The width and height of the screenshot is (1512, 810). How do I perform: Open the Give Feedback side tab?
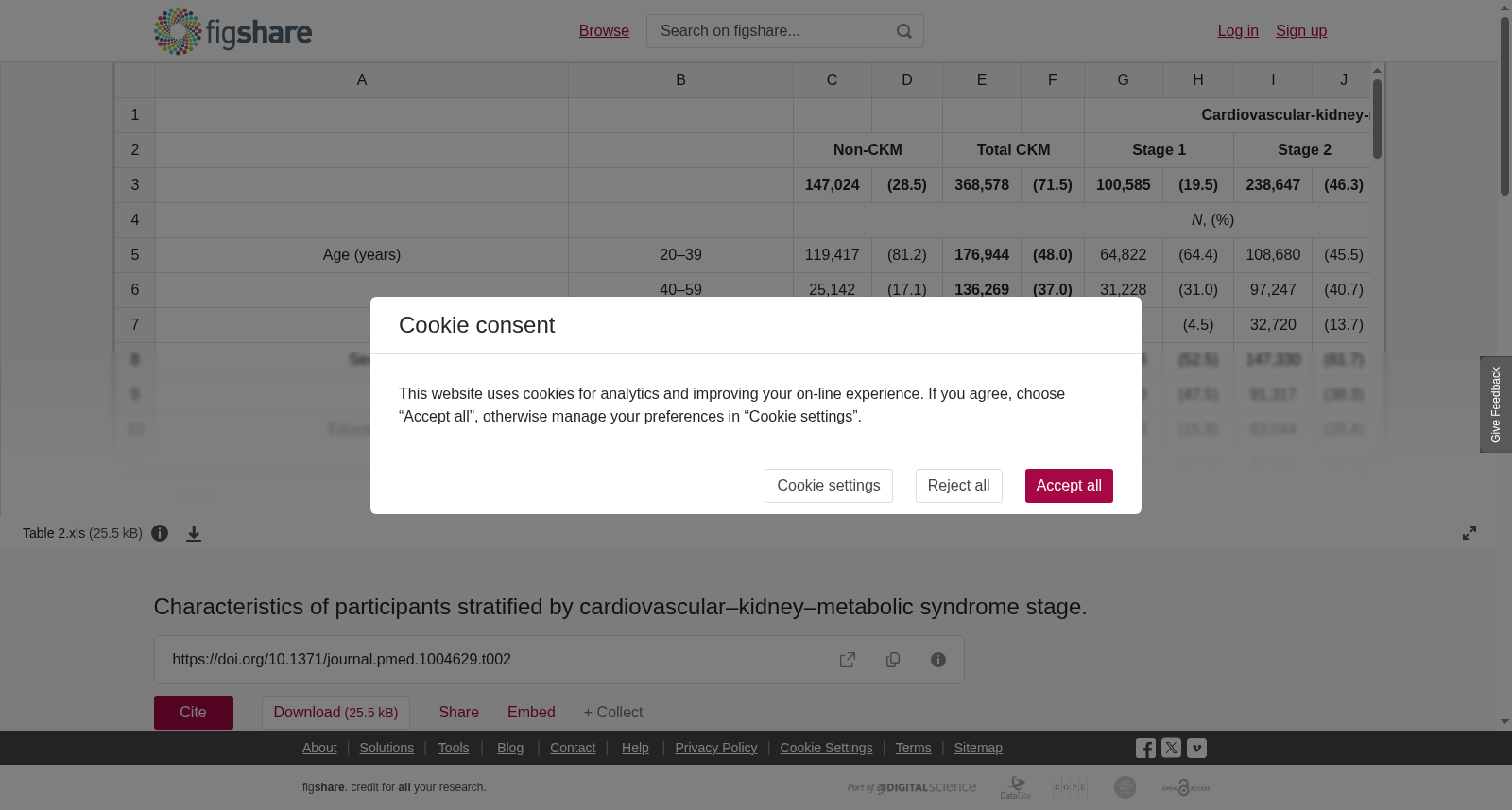tap(1496, 405)
